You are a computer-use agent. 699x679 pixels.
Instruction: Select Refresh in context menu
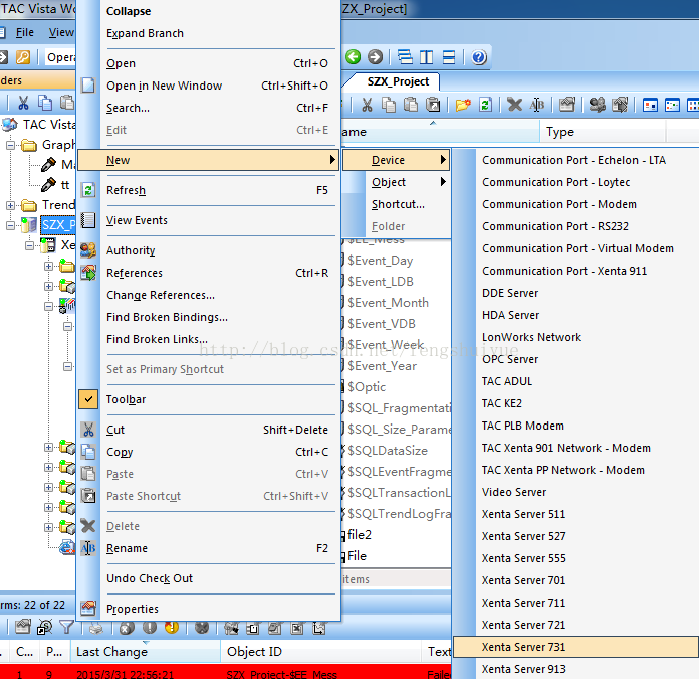[208, 190]
